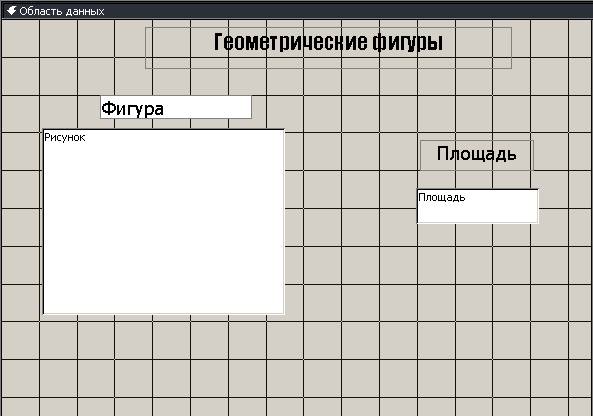This screenshot has width=593, height=416.
Task: Click the empty white center of Рисунок frame
Action: click(x=163, y=227)
